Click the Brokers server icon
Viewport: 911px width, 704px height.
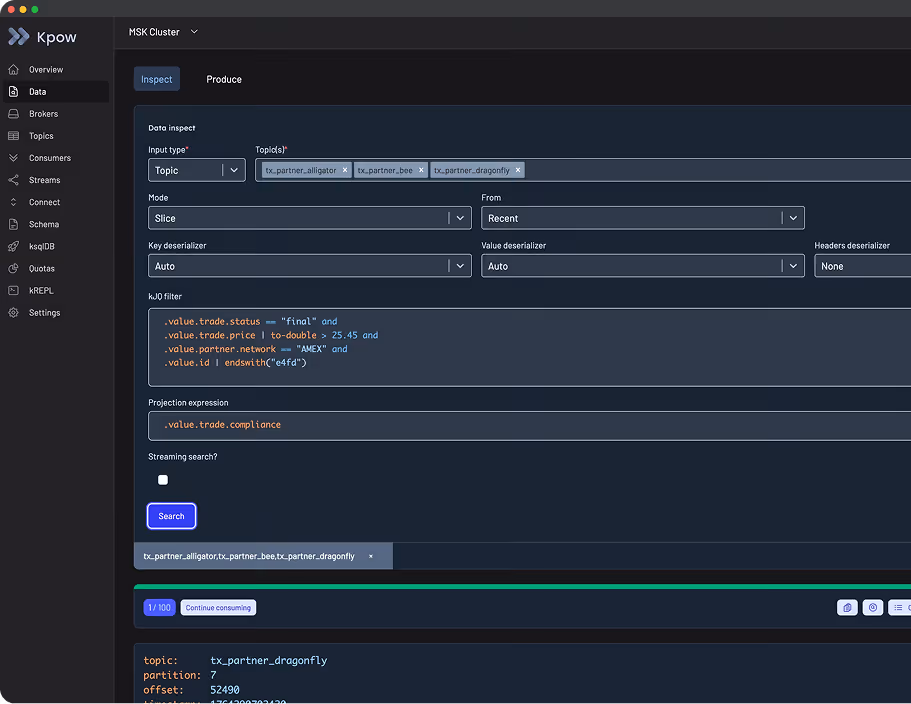tap(13, 114)
